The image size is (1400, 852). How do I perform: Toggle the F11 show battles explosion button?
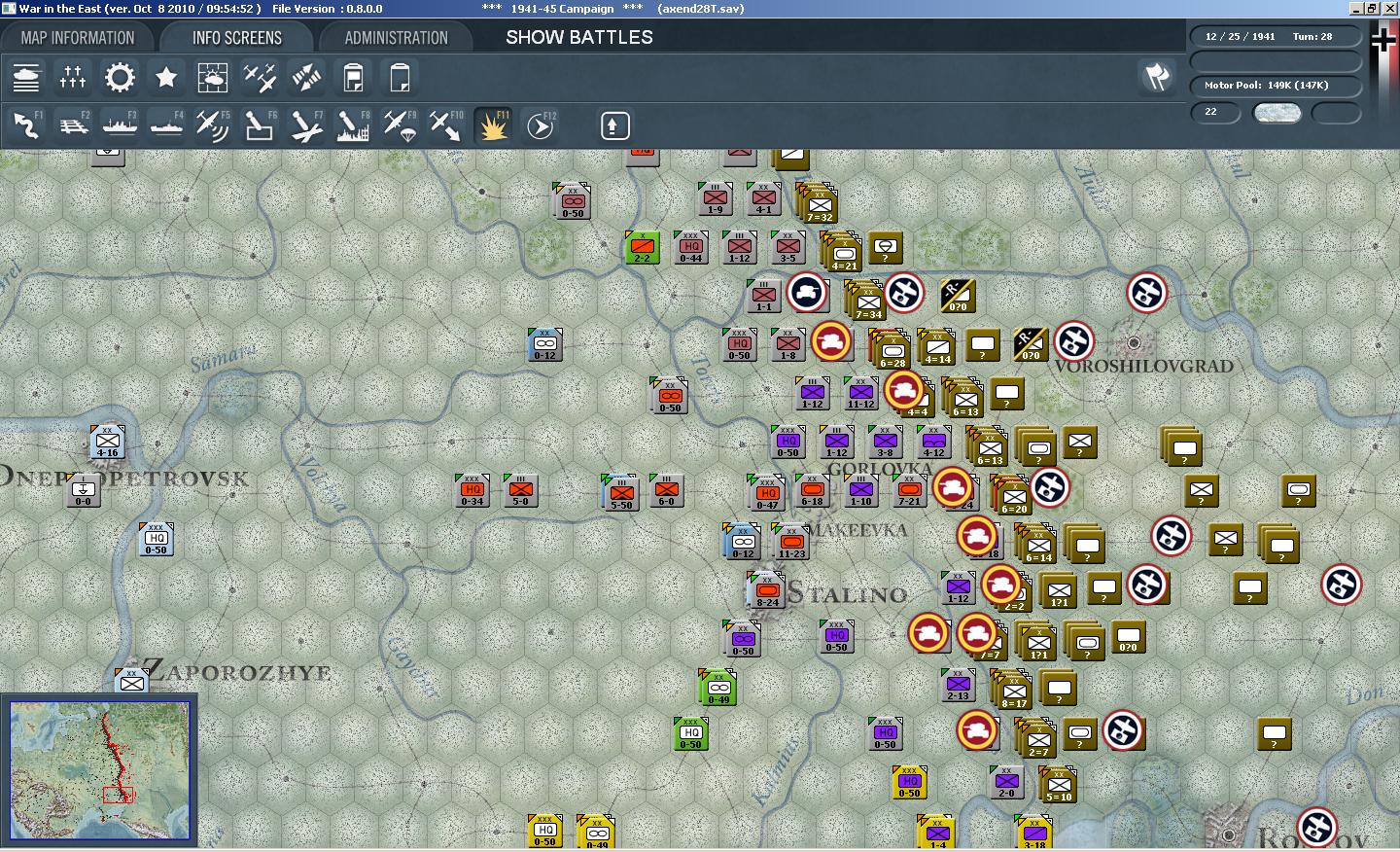coord(493,125)
